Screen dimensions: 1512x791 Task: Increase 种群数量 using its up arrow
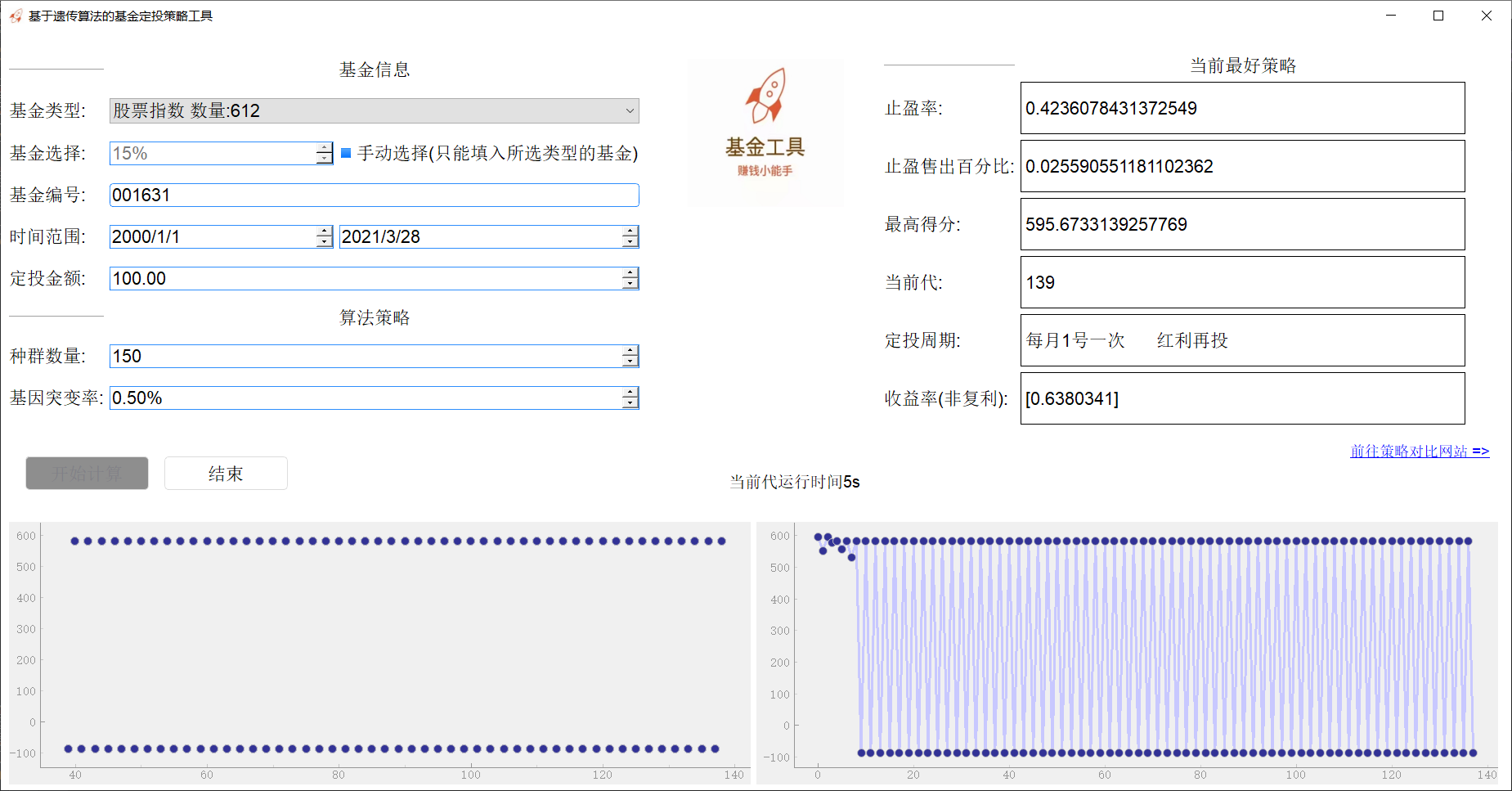click(x=630, y=351)
